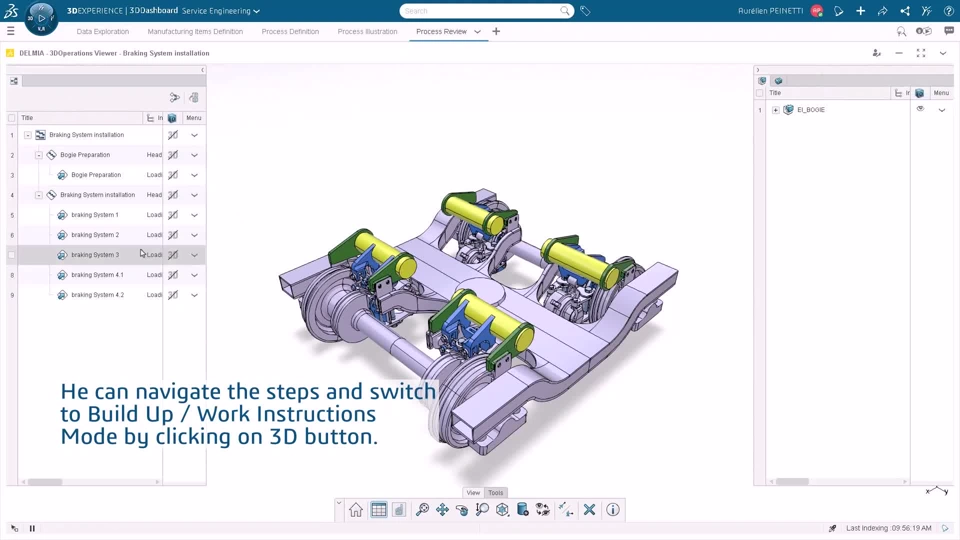Viewport: 960px width, 540px height.
Task: Select the Tools tab above the toolbar
Action: click(495, 492)
